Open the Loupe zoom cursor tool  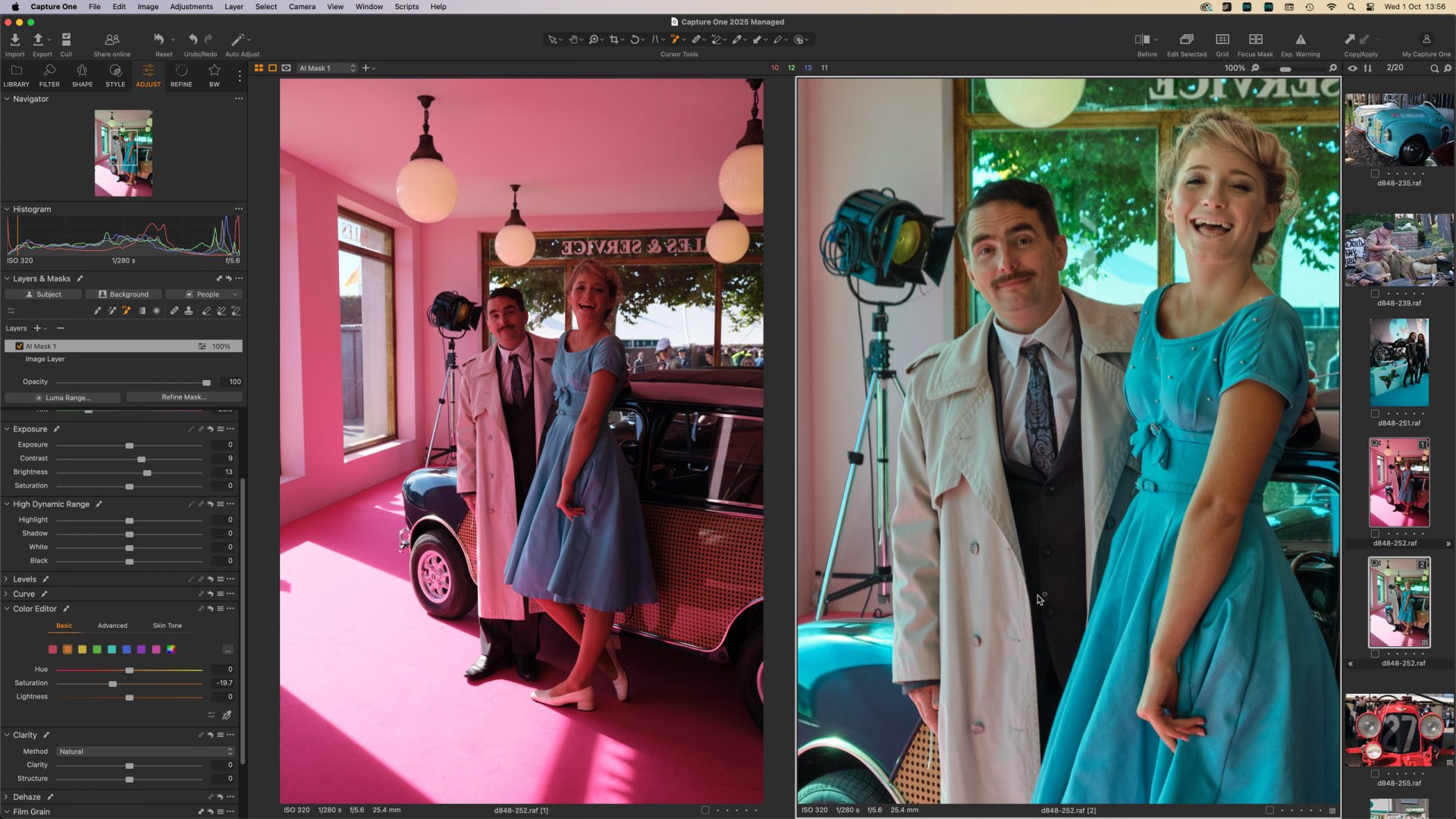(595, 39)
